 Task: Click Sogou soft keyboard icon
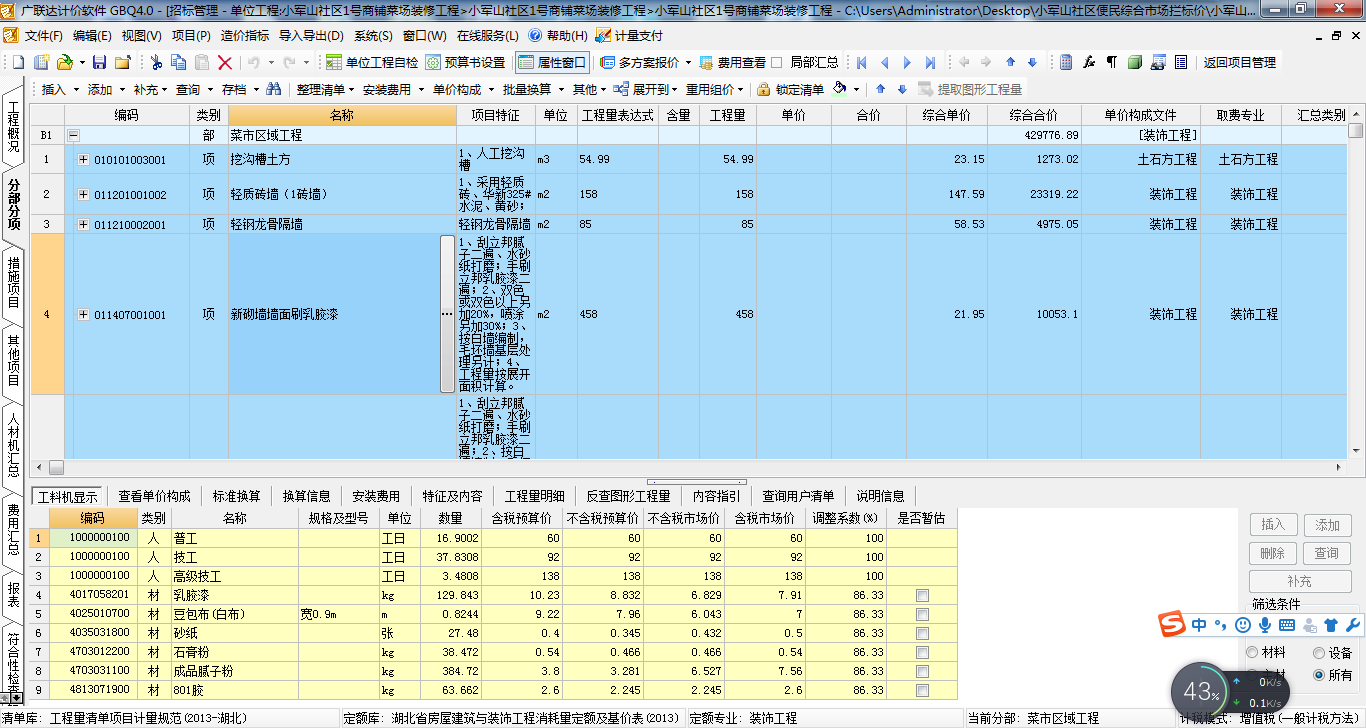pos(1287,625)
